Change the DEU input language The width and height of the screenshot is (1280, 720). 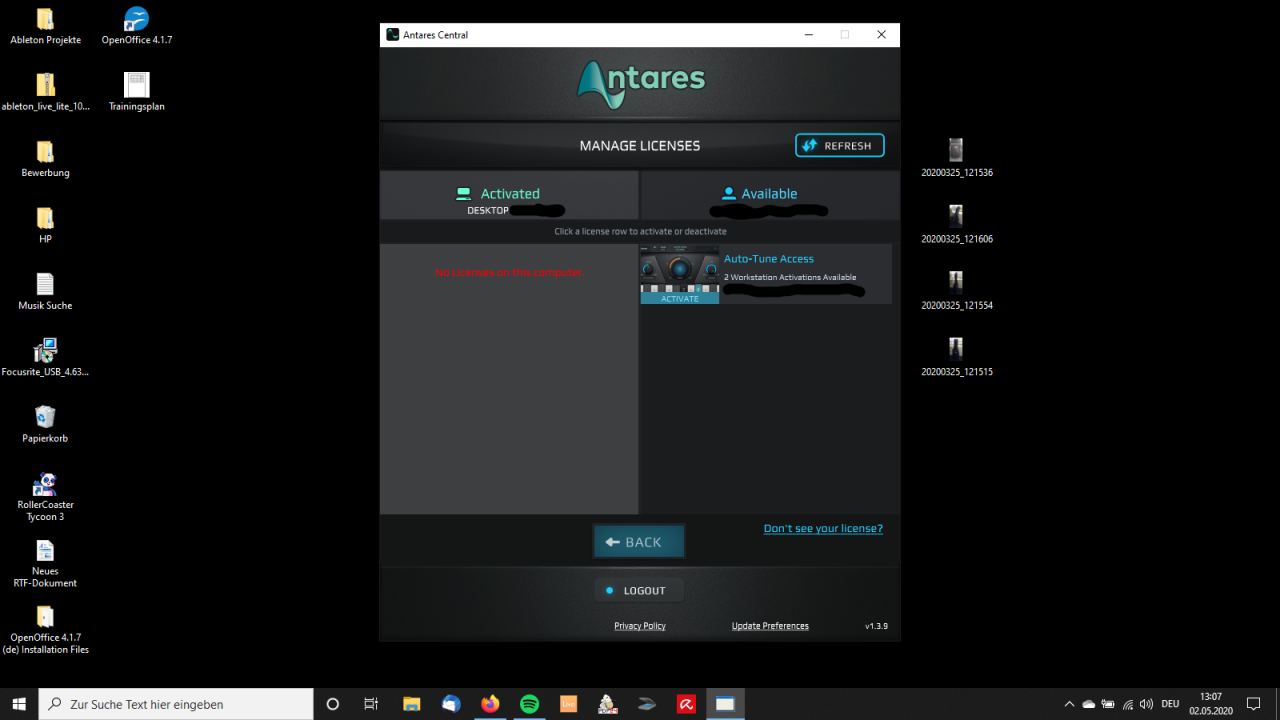pyautogui.click(x=1170, y=704)
